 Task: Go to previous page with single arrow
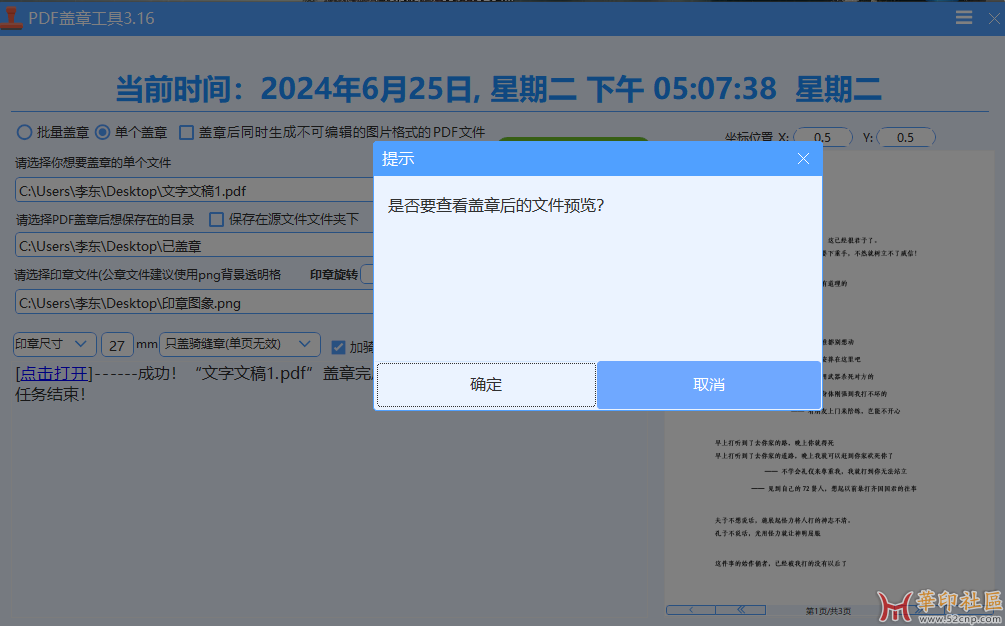(691, 609)
